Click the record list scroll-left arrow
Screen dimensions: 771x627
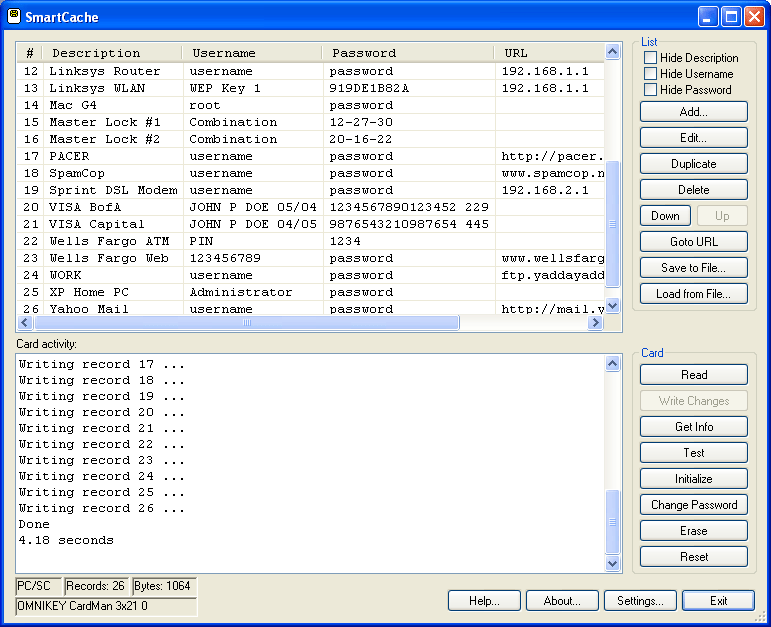tap(25, 323)
